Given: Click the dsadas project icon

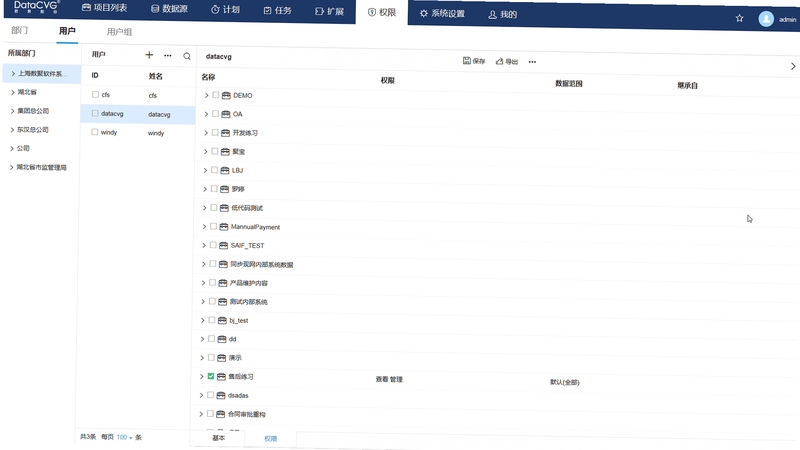Looking at the screenshot, I should (x=220, y=395).
